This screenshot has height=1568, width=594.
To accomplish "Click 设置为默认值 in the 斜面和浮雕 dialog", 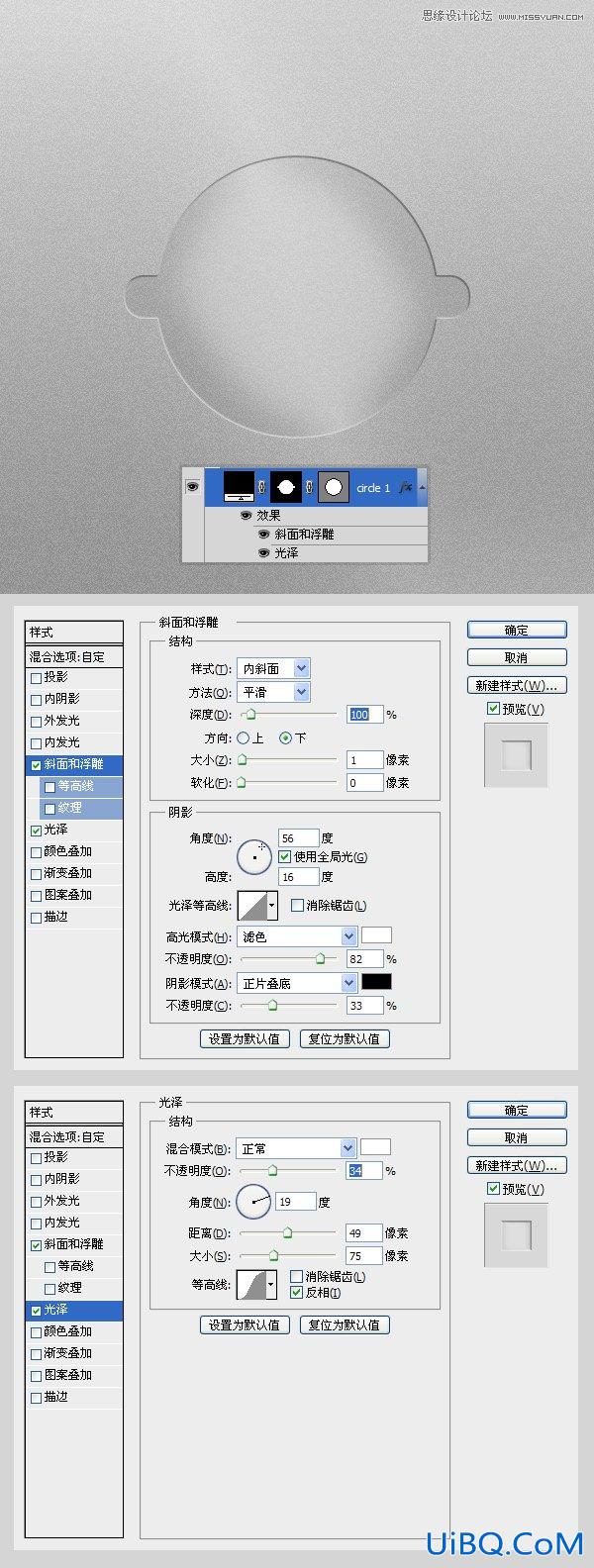I will pos(245,1038).
